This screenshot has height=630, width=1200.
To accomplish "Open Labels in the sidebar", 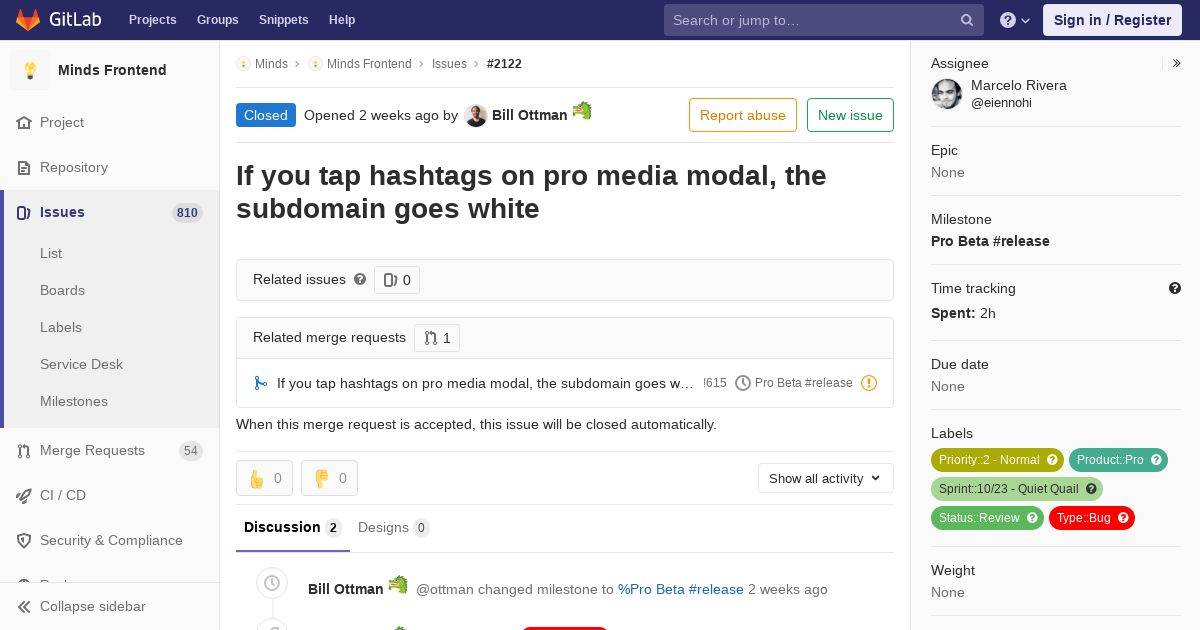I will click(x=61, y=327).
